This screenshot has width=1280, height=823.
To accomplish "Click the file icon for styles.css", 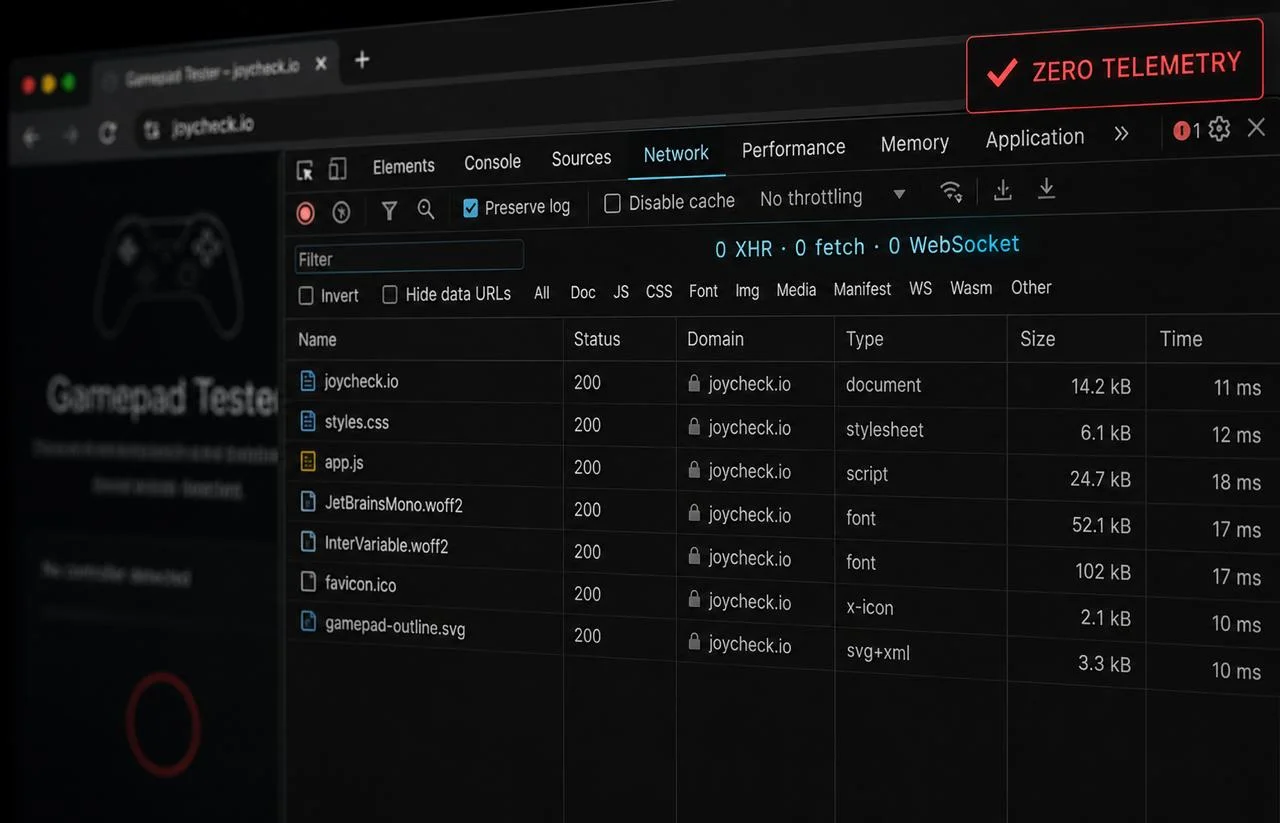I will point(308,421).
